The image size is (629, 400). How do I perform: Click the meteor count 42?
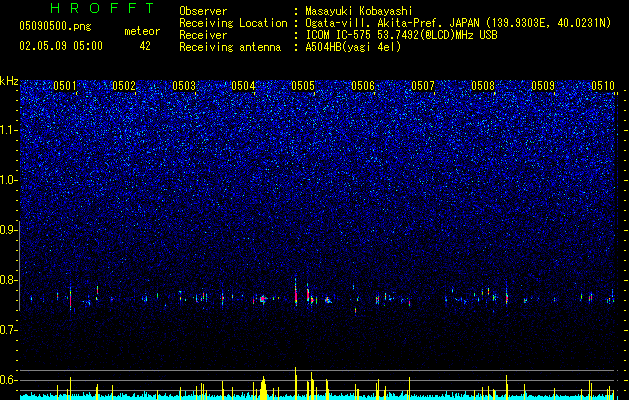(x=145, y=46)
